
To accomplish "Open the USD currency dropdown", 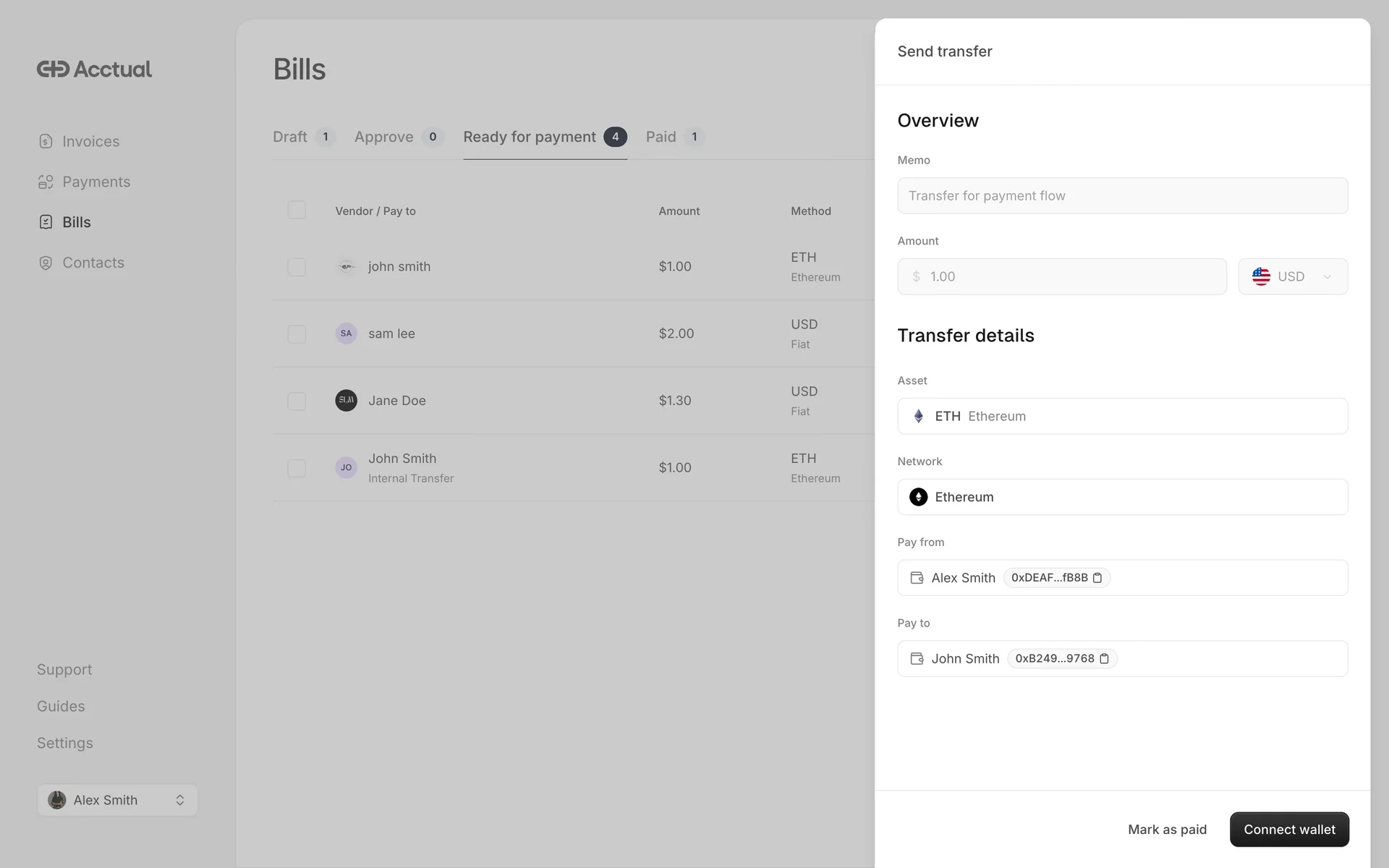I will coord(1292,277).
